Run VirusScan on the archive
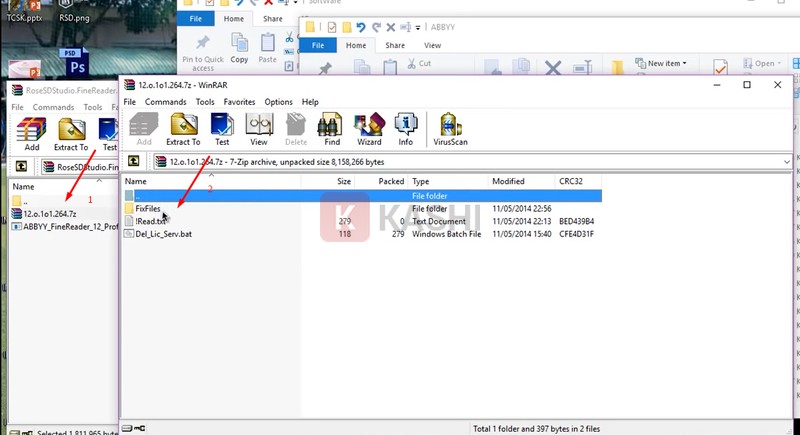This screenshot has width=800, height=435. click(x=450, y=130)
